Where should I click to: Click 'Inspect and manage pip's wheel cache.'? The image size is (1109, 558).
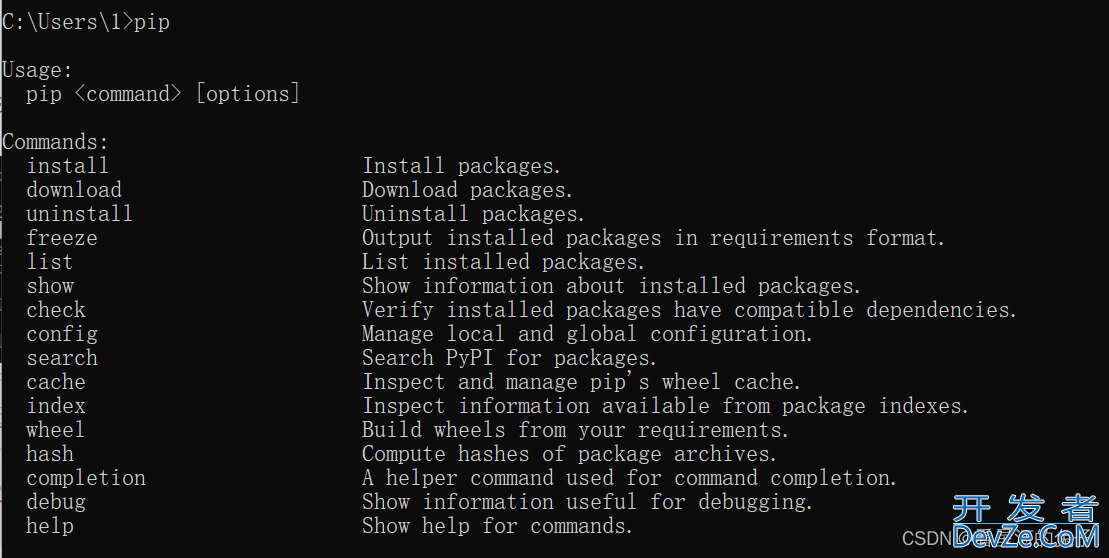(581, 383)
